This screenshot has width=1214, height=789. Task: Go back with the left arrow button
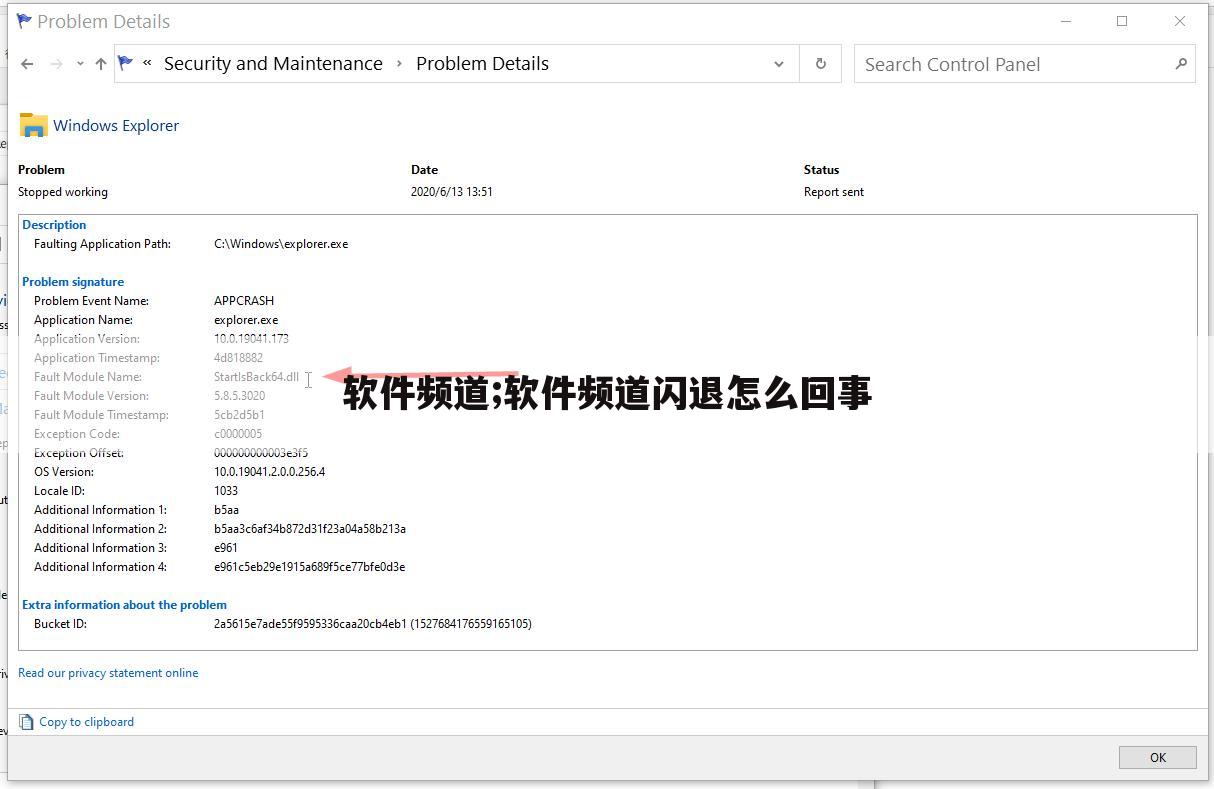click(27, 64)
